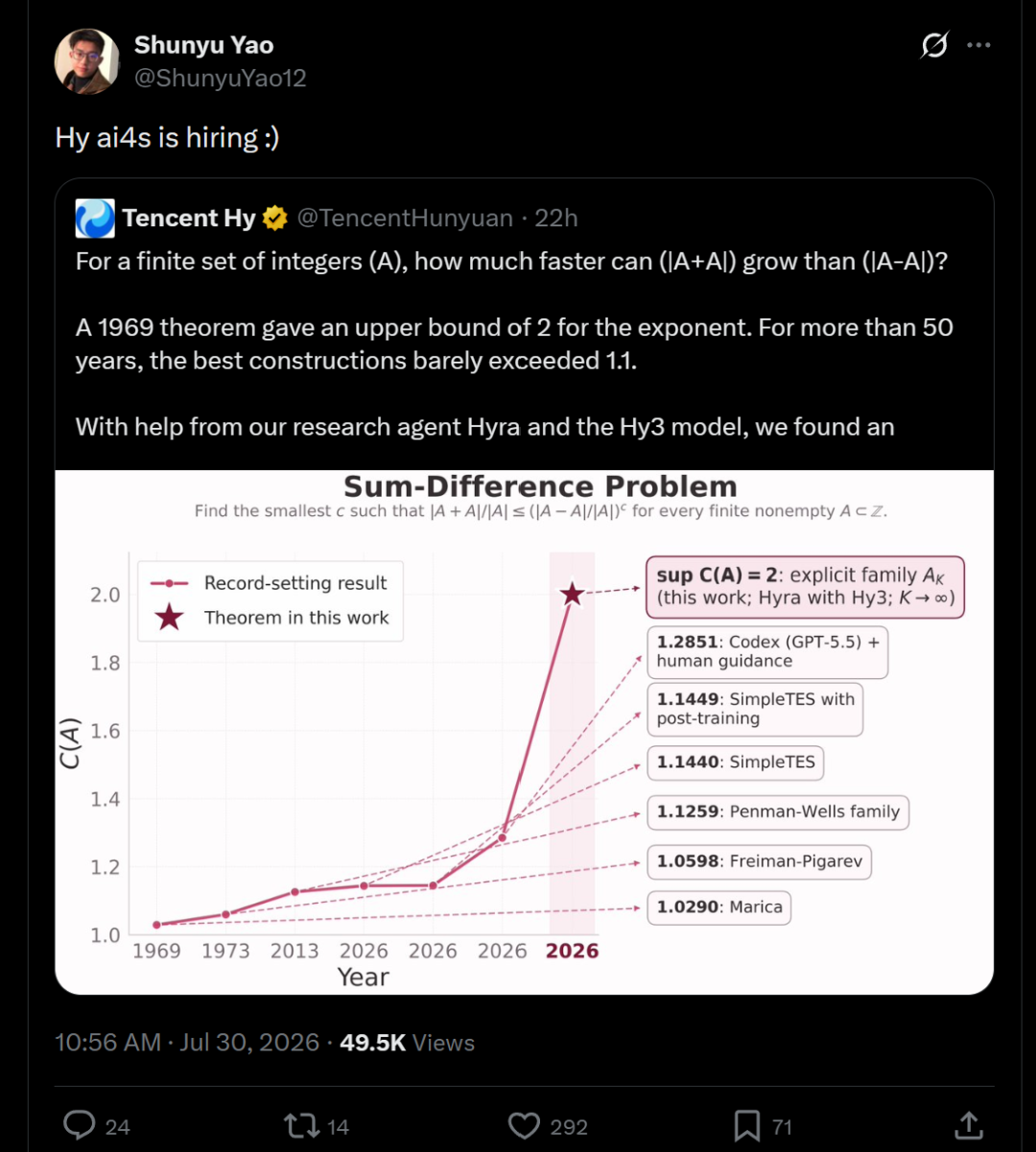Click Tencent Hy logo avatar
This screenshot has width=1036, height=1152.
pyautogui.click(x=95, y=219)
